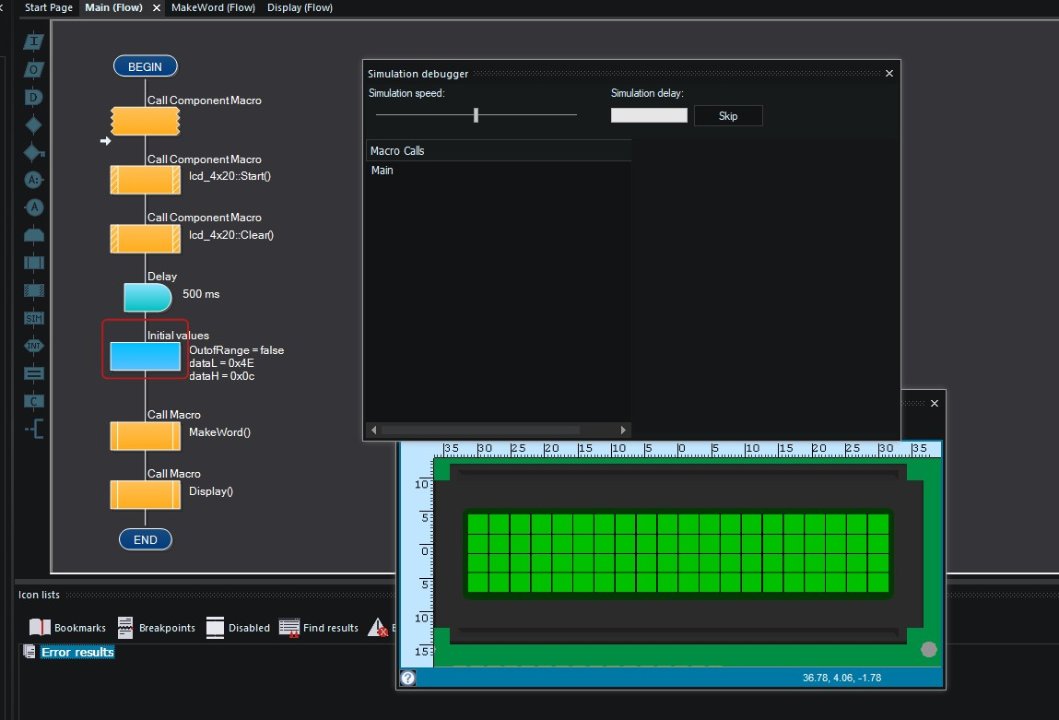Click the error warning icon in Icon lists

click(x=378, y=627)
